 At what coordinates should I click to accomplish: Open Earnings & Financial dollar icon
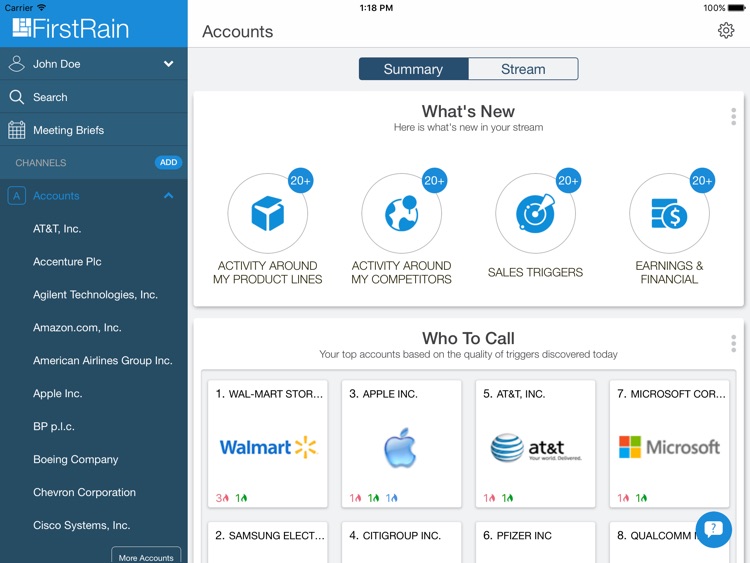669,213
